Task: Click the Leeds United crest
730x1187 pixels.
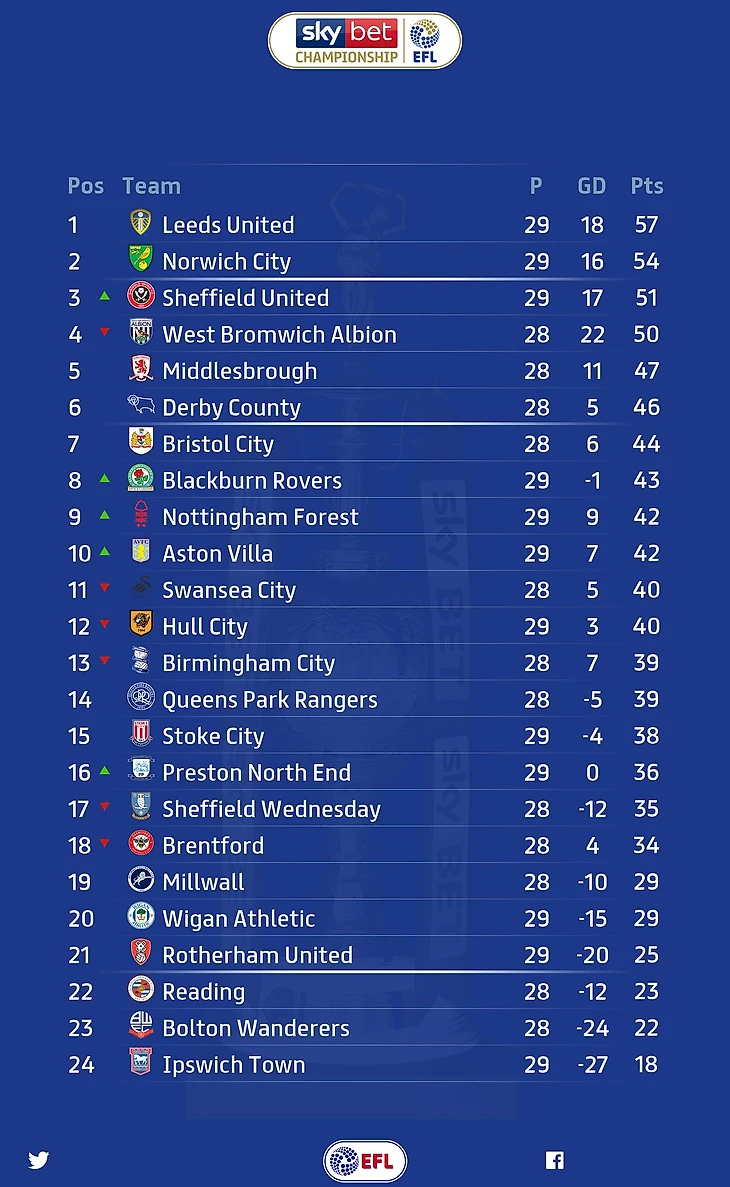Action: tap(141, 224)
